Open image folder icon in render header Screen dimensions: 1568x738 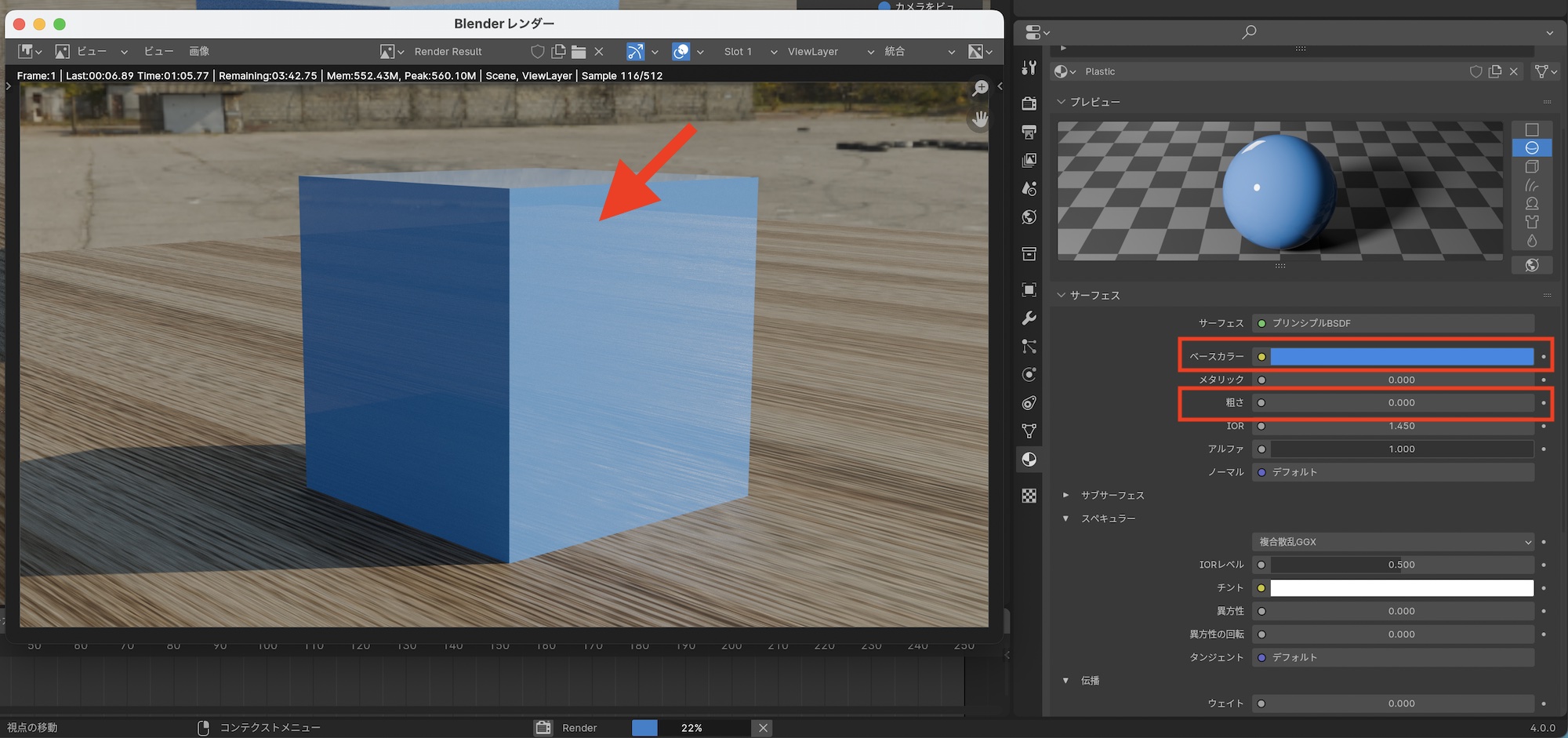click(x=579, y=52)
